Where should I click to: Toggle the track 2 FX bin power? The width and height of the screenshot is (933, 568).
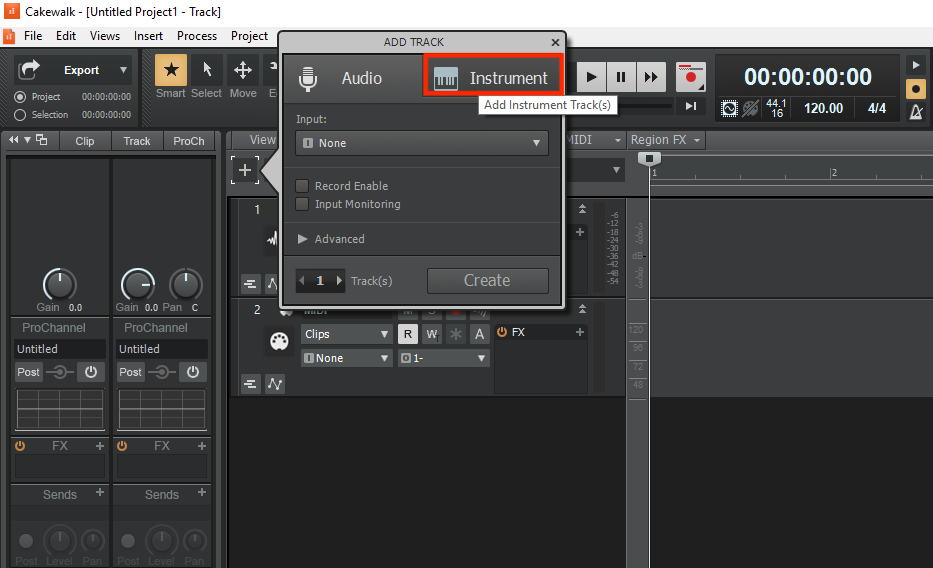502,331
